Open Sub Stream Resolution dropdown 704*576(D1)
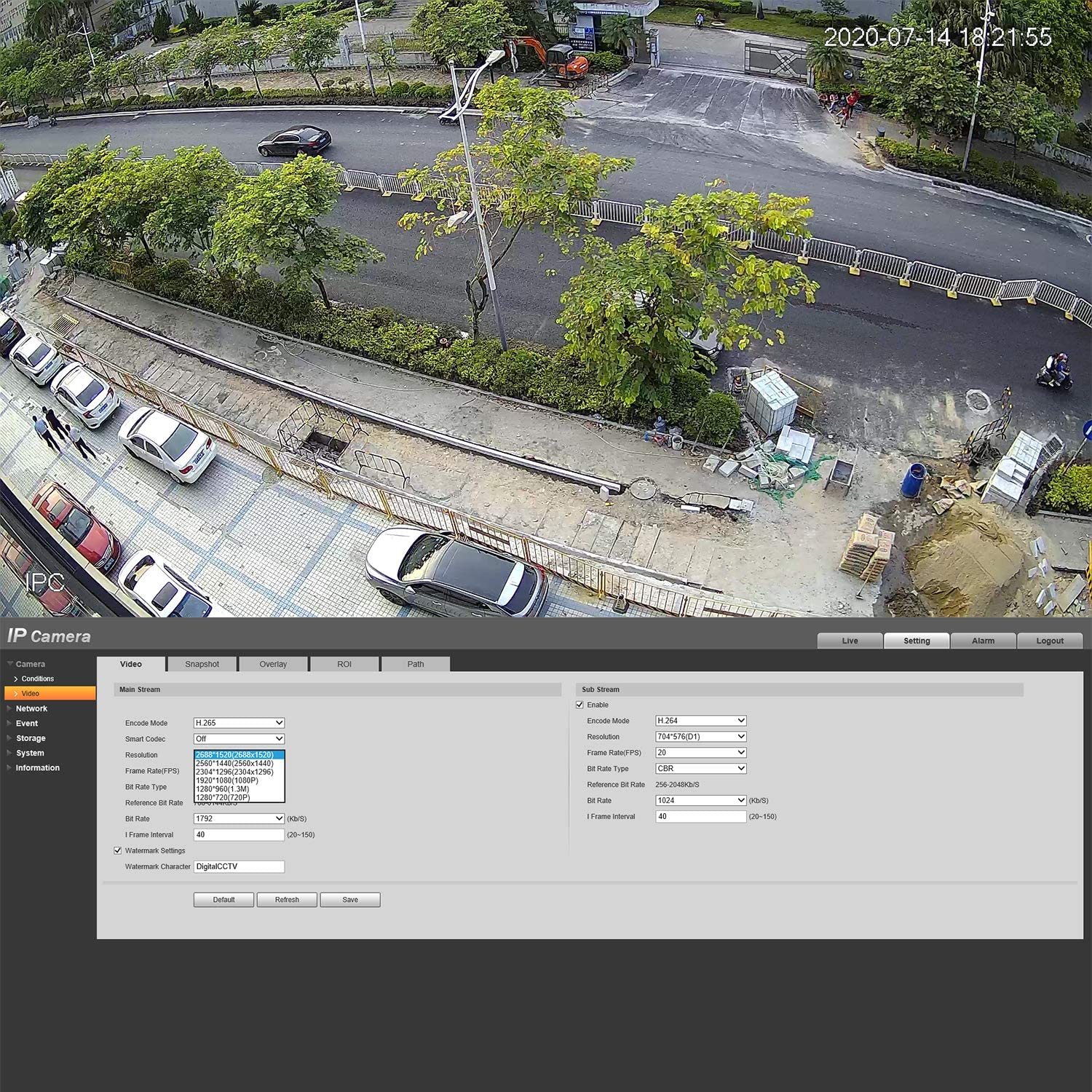Viewport: 1092px width, 1092px height. pyautogui.click(x=701, y=737)
